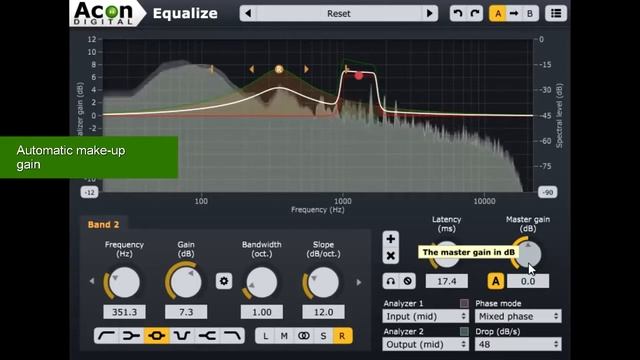Copy settings A to B arrow
This screenshot has width=640, height=360.
(x=514, y=13)
